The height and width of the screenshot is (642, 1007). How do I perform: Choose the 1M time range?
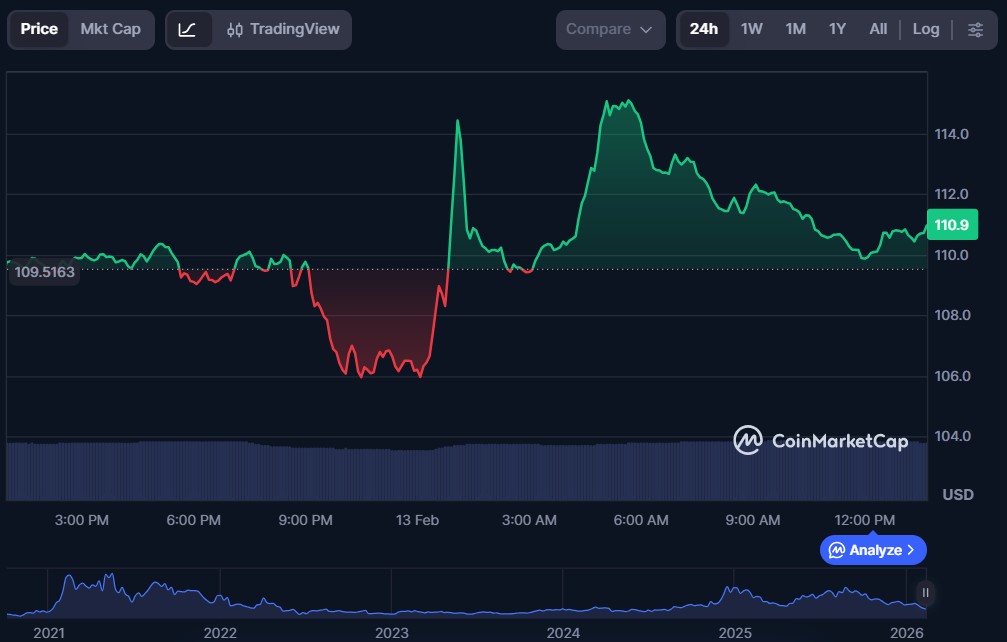tap(795, 29)
